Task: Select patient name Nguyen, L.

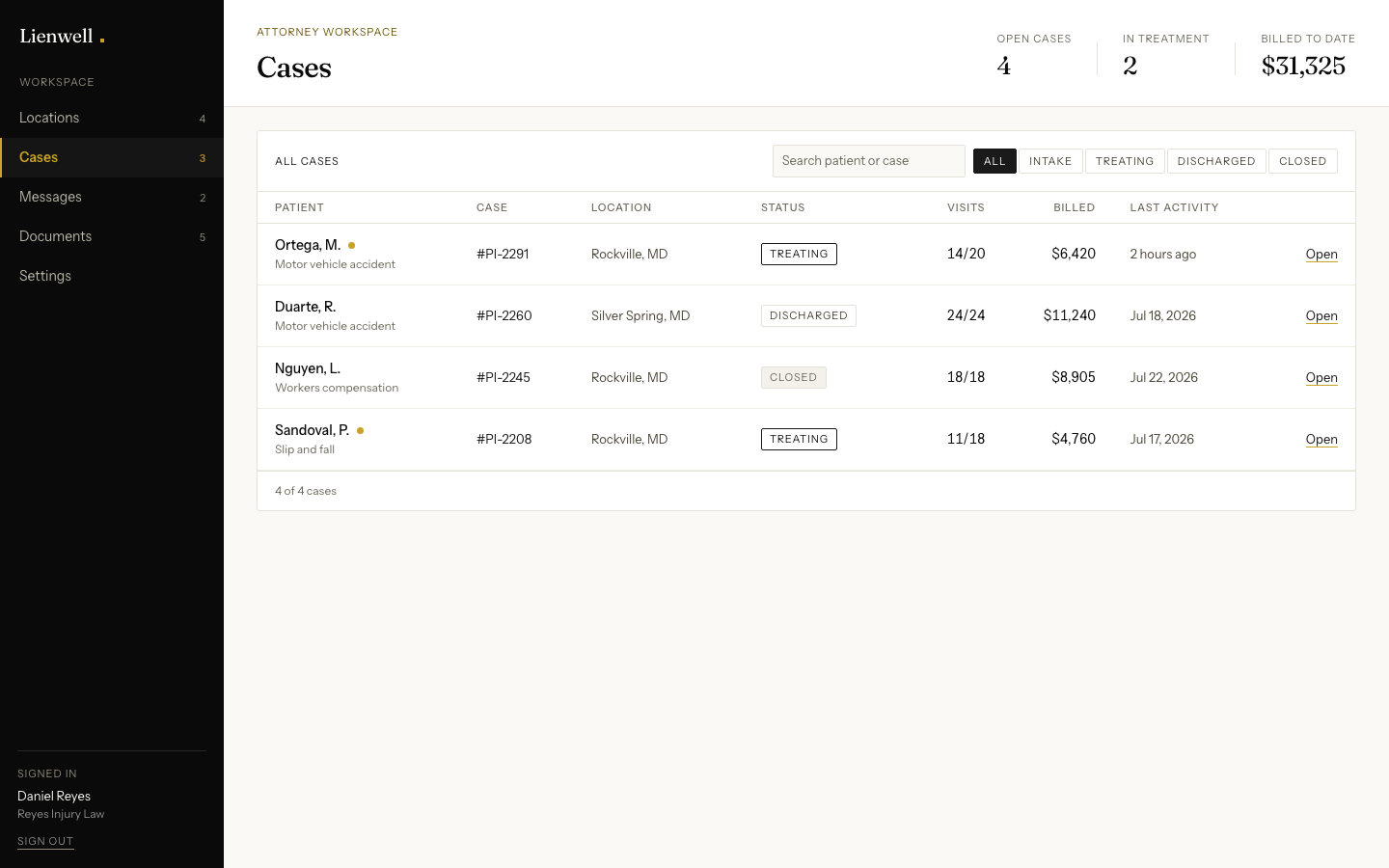Action: pos(308,368)
